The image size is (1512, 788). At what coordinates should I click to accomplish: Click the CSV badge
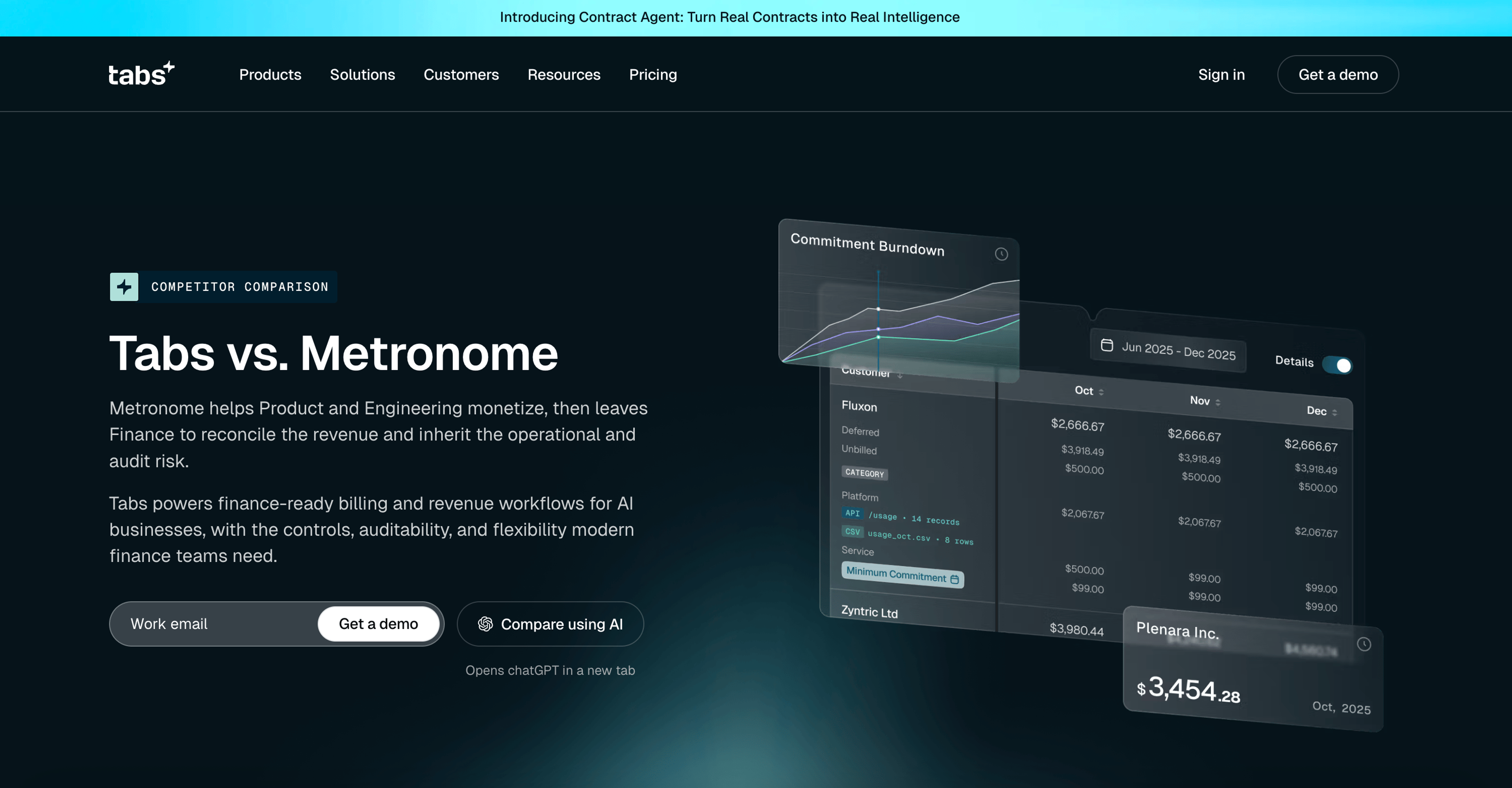point(852,532)
